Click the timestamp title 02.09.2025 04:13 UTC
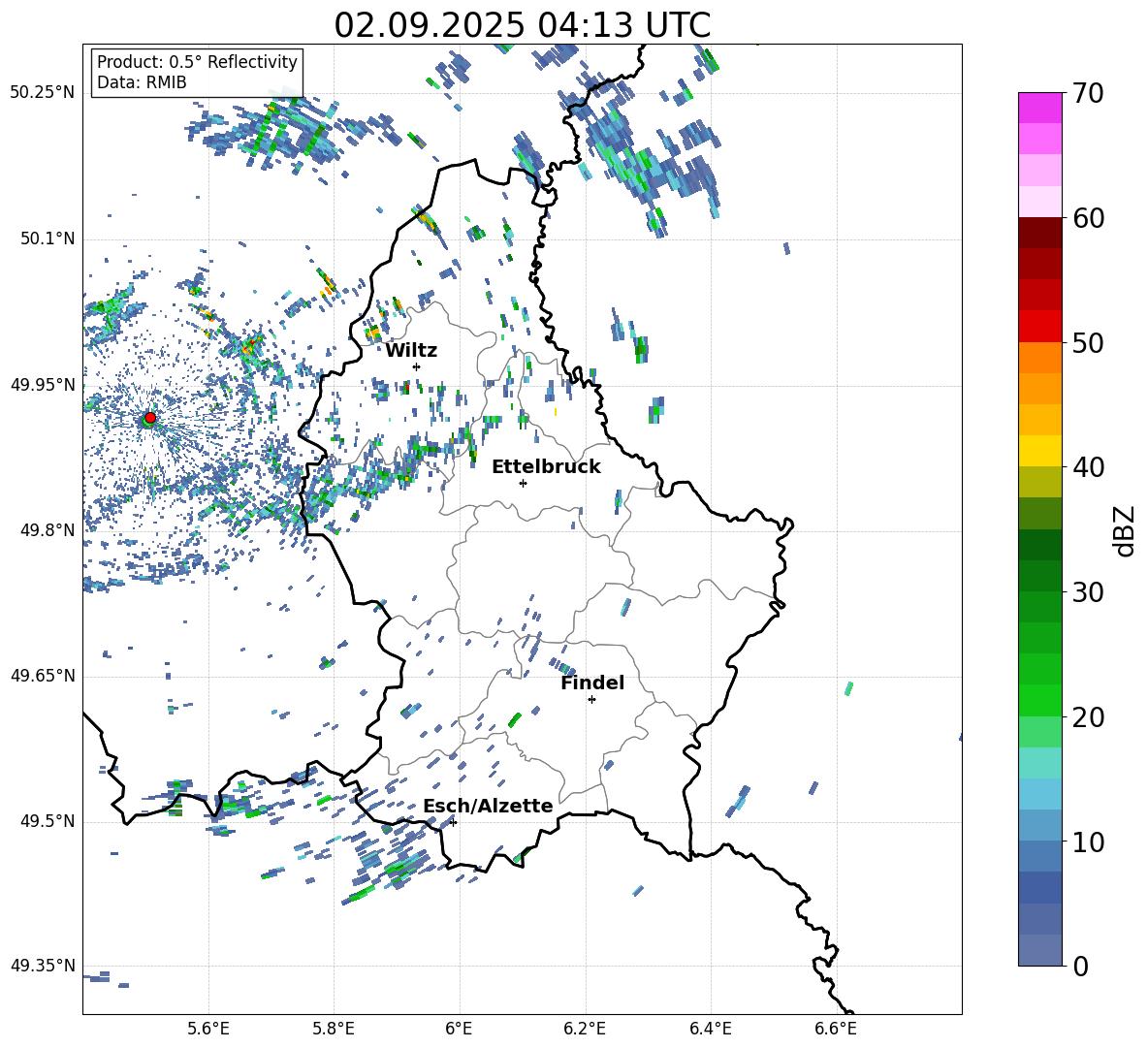 [x=522, y=25]
